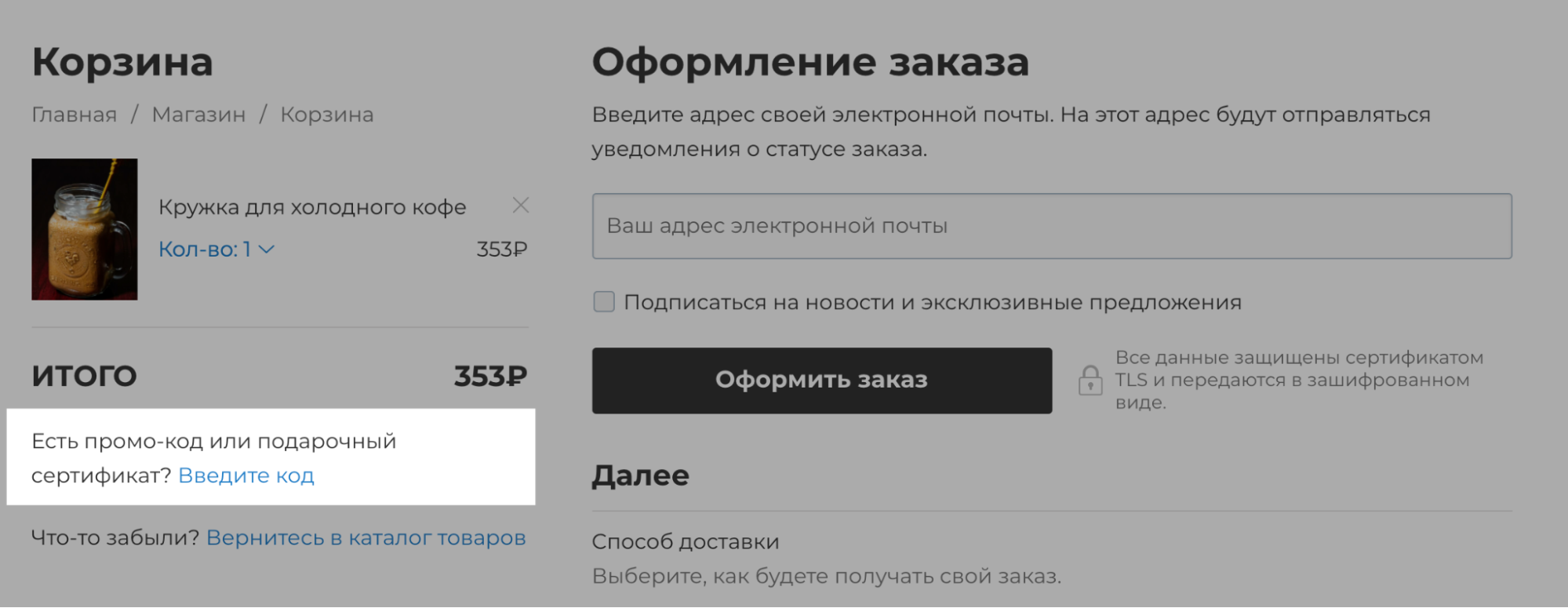Open Магазин breadcrumb link
Image resolution: width=1568 pixels, height=608 pixels.
click(x=198, y=115)
